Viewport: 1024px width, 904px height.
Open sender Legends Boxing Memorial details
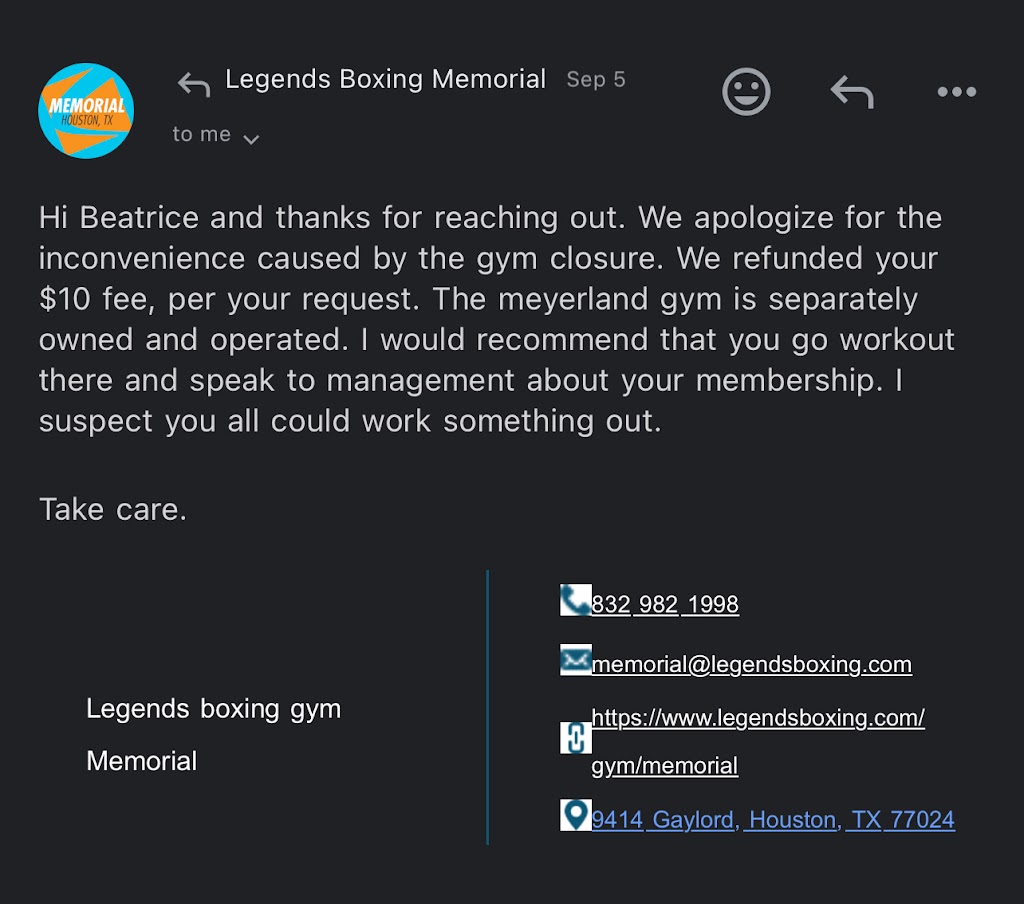pos(385,80)
